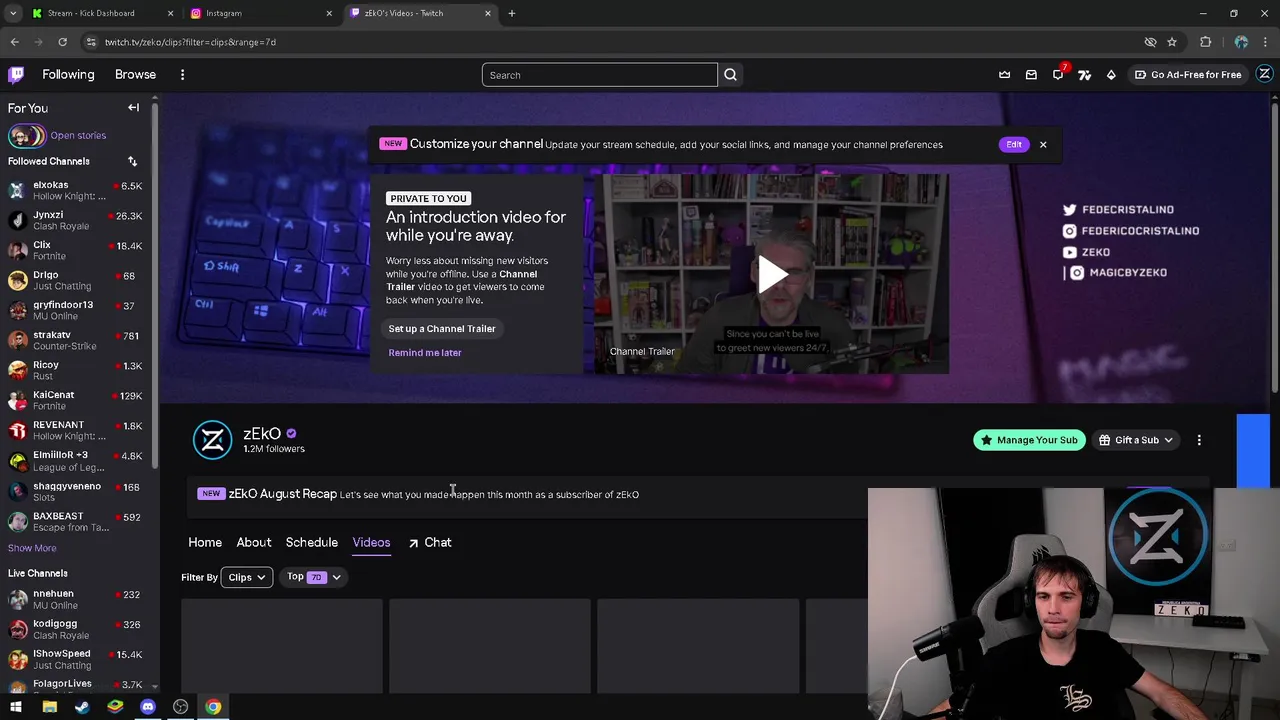Open IShowSpeed live channel in sidebar
This screenshot has height=720, width=1280.
click(76, 659)
